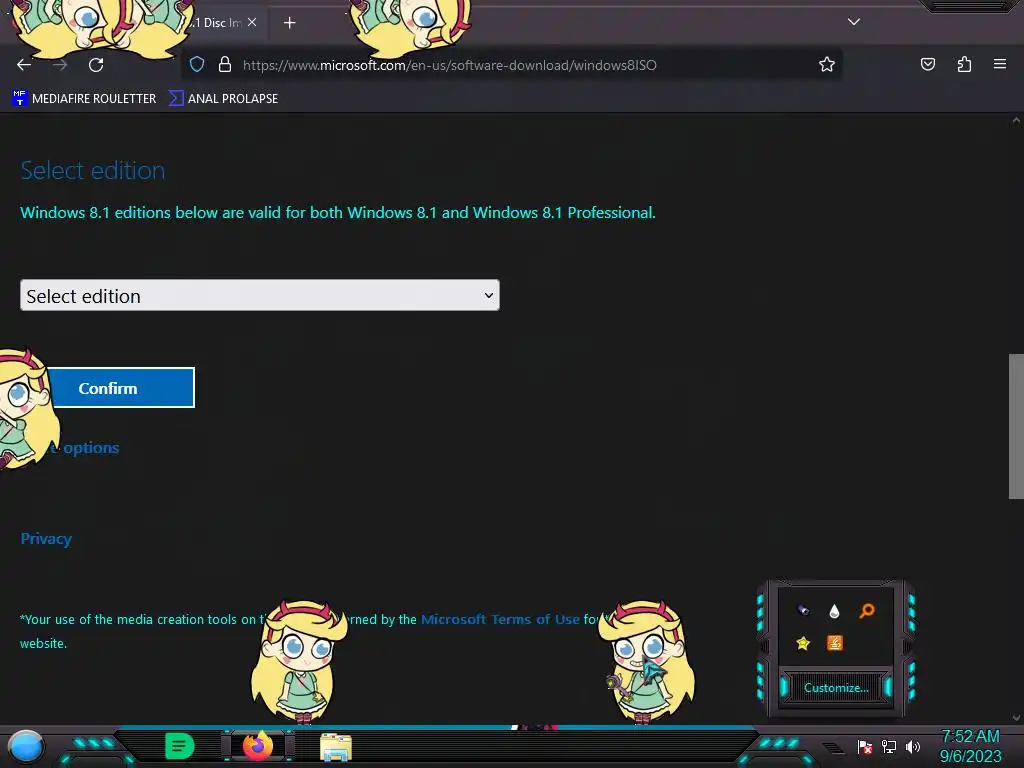Open the Action Center flag icon
The image size is (1024, 768).
point(865,746)
